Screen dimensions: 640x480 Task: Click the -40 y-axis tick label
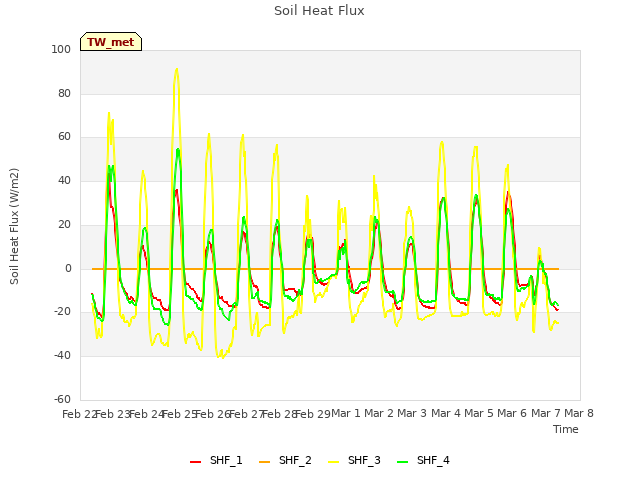pos(62,356)
